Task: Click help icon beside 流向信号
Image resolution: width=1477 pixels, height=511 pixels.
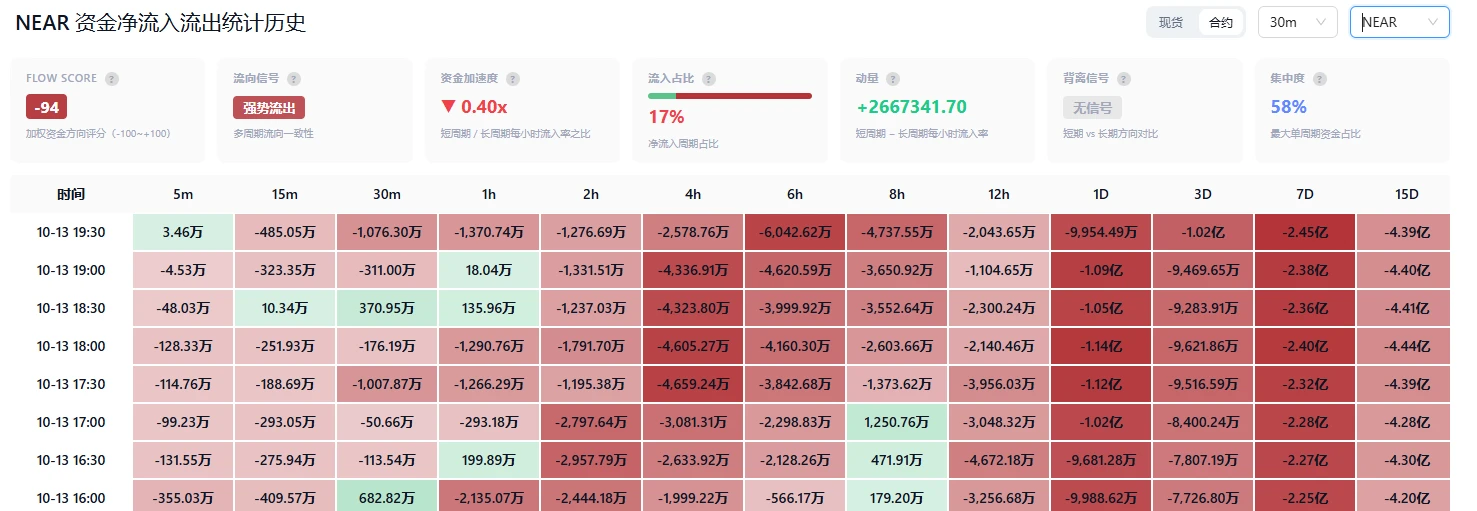Action: tap(294, 79)
